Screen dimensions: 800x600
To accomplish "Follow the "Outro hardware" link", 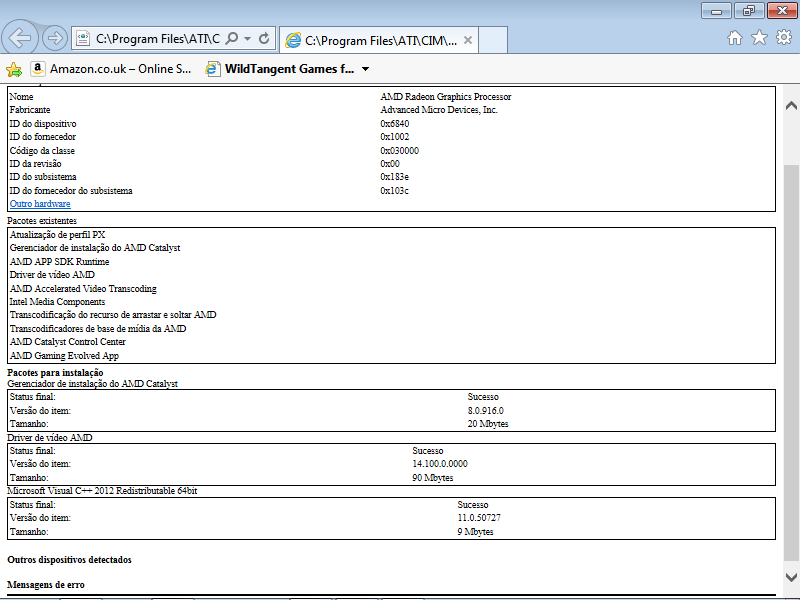I will [40, 204].
